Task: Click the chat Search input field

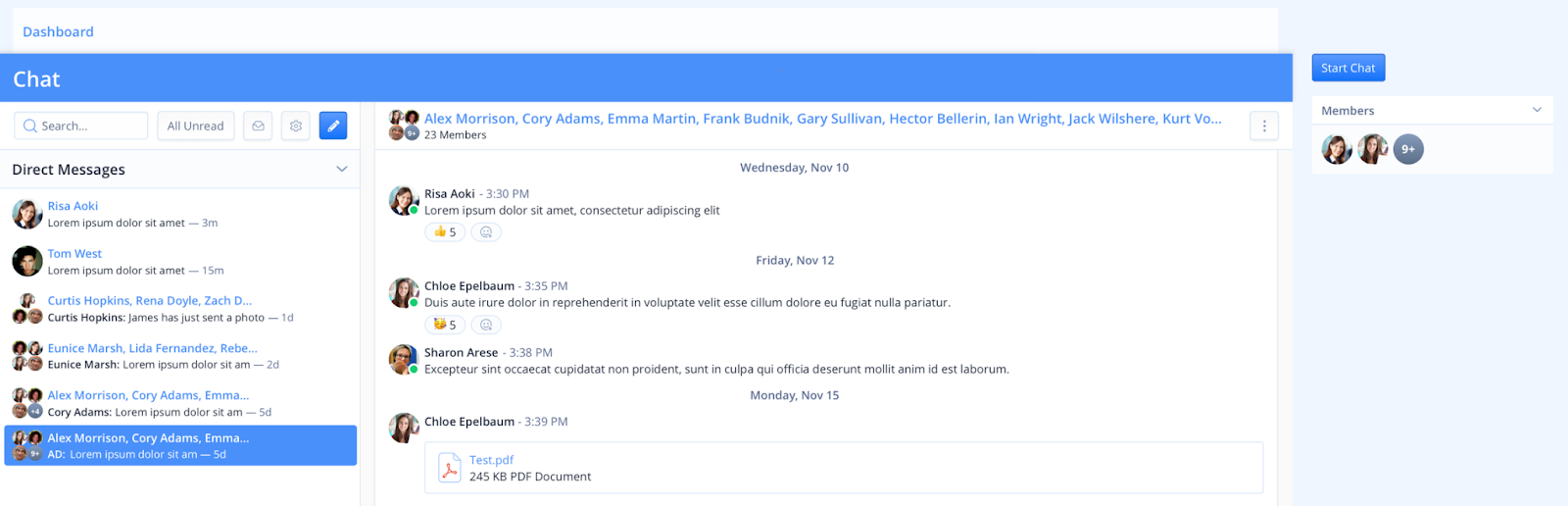Action: point(81,126)
